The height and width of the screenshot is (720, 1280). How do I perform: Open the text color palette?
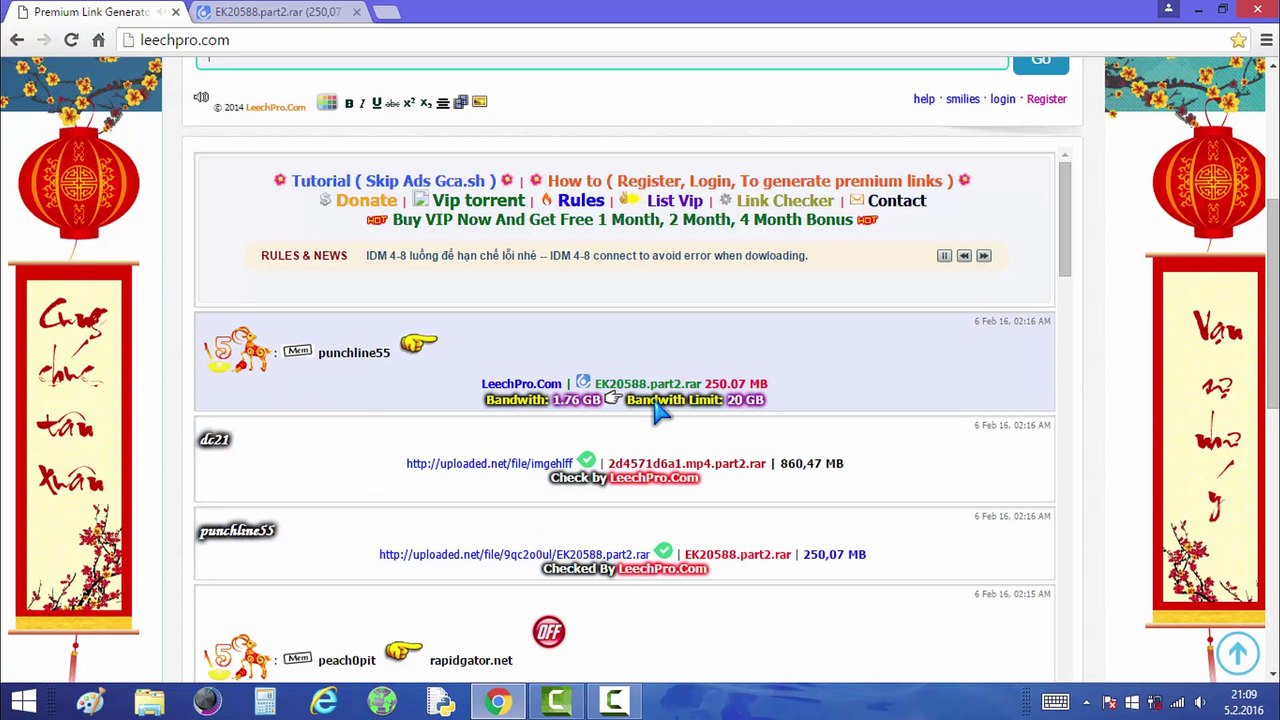tap(327, 102)
